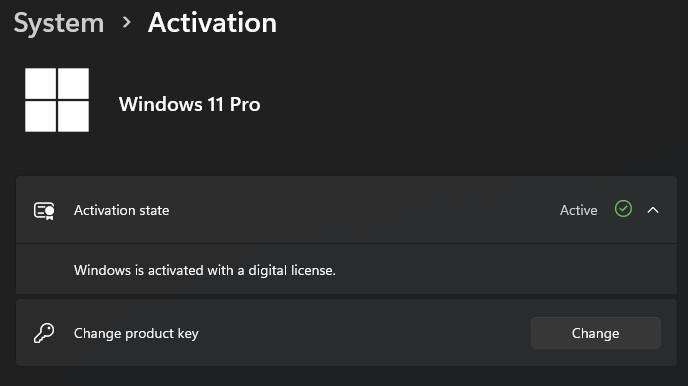Viewport: 688px width, 386px height.
Task: Click the Activation state certificate icon
Action: pyautogui.click(x=44, y=211)
